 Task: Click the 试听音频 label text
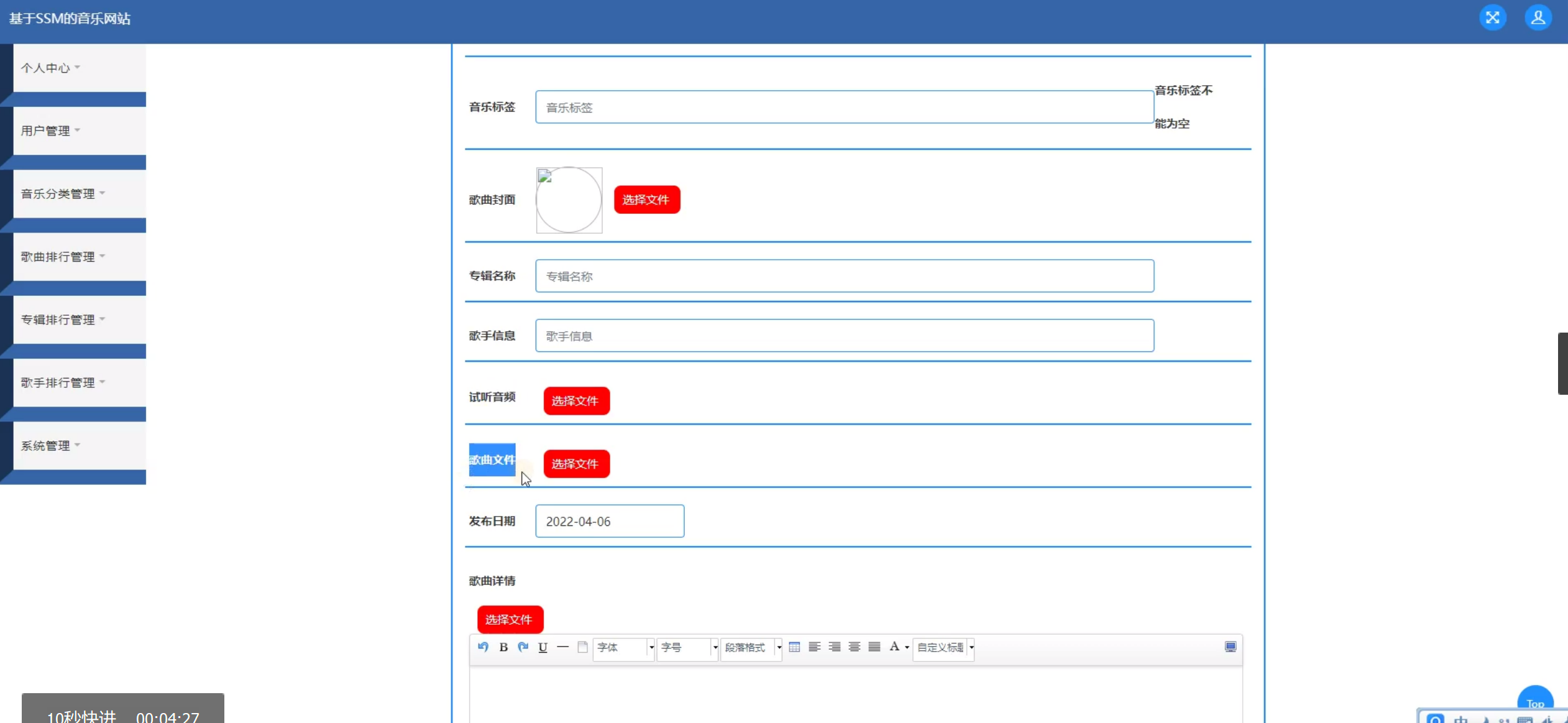[492, 397]
